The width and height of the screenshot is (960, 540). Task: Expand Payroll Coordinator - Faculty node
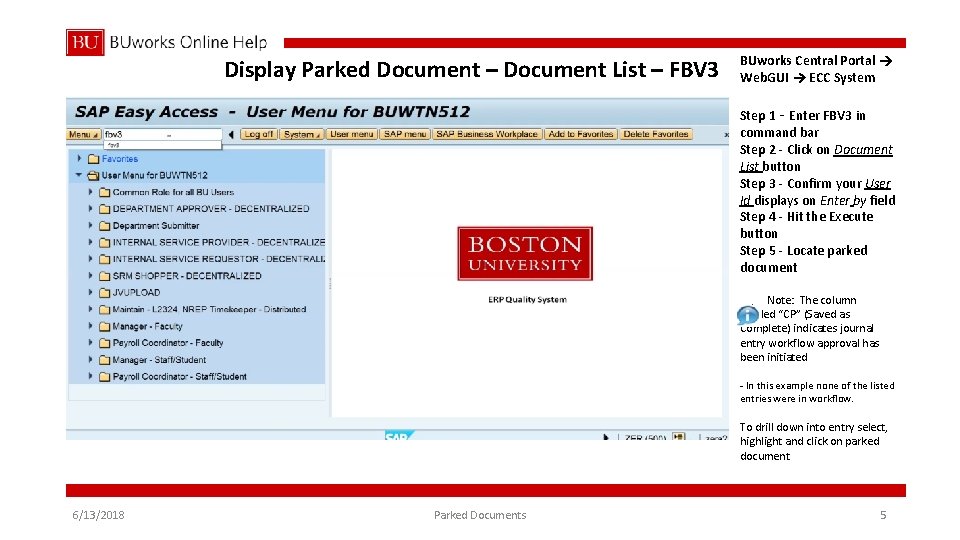click(90, 343)
